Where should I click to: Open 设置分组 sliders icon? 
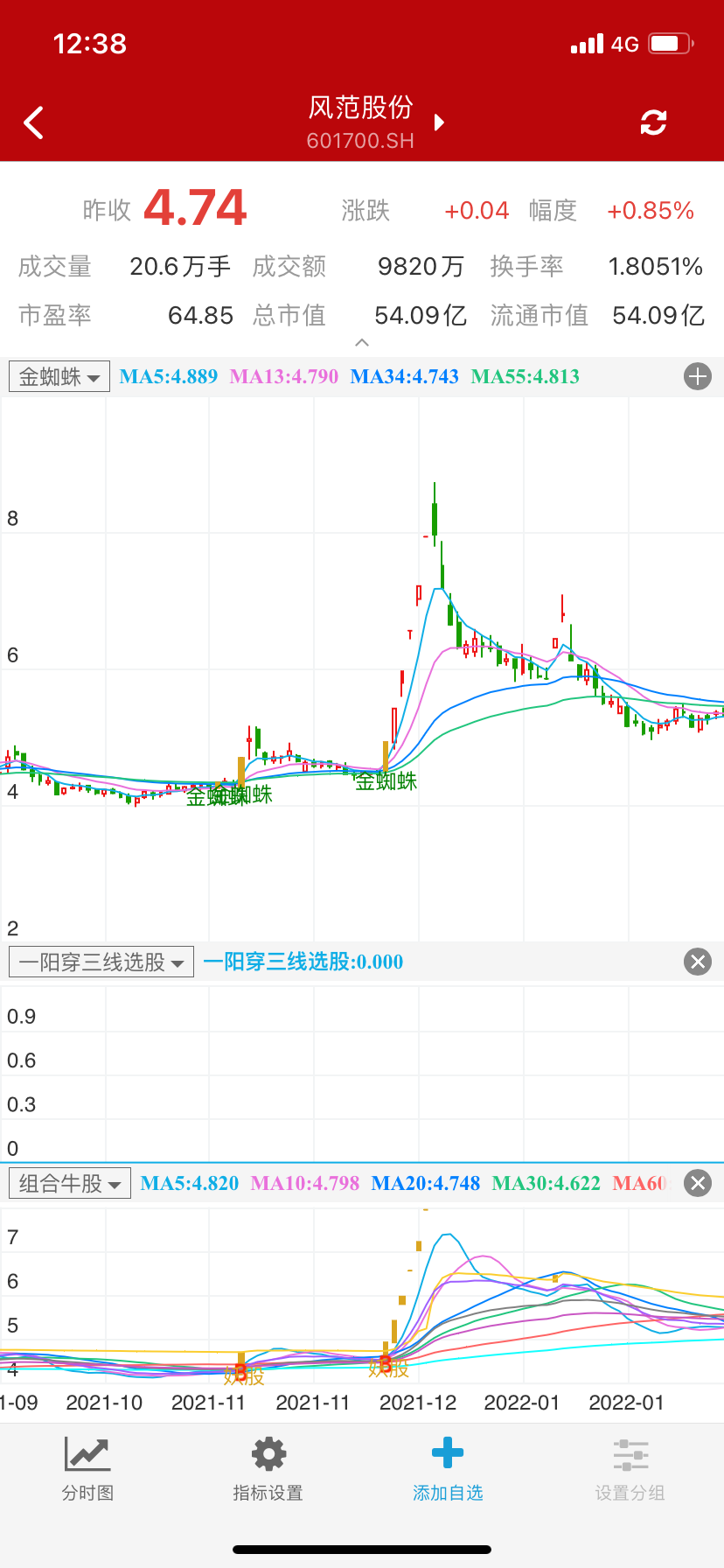point(630,1468)
